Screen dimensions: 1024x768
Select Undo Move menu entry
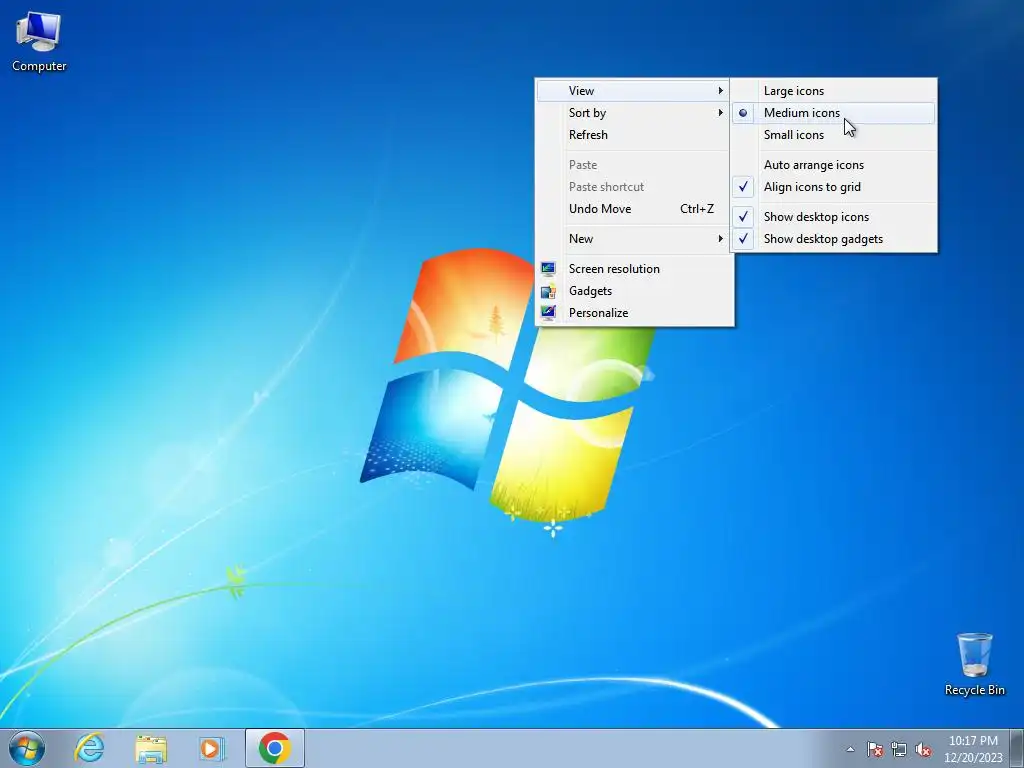633,209
